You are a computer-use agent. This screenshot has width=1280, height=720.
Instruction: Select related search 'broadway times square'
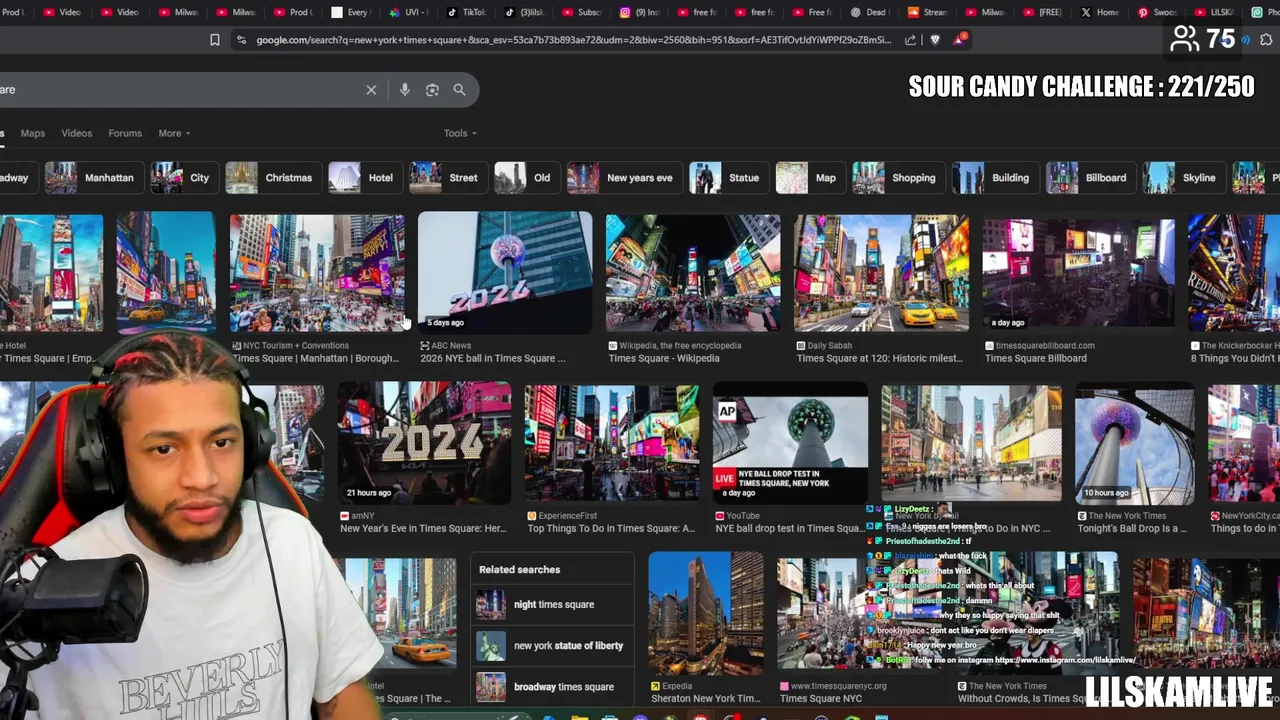[x=552, y=687]
